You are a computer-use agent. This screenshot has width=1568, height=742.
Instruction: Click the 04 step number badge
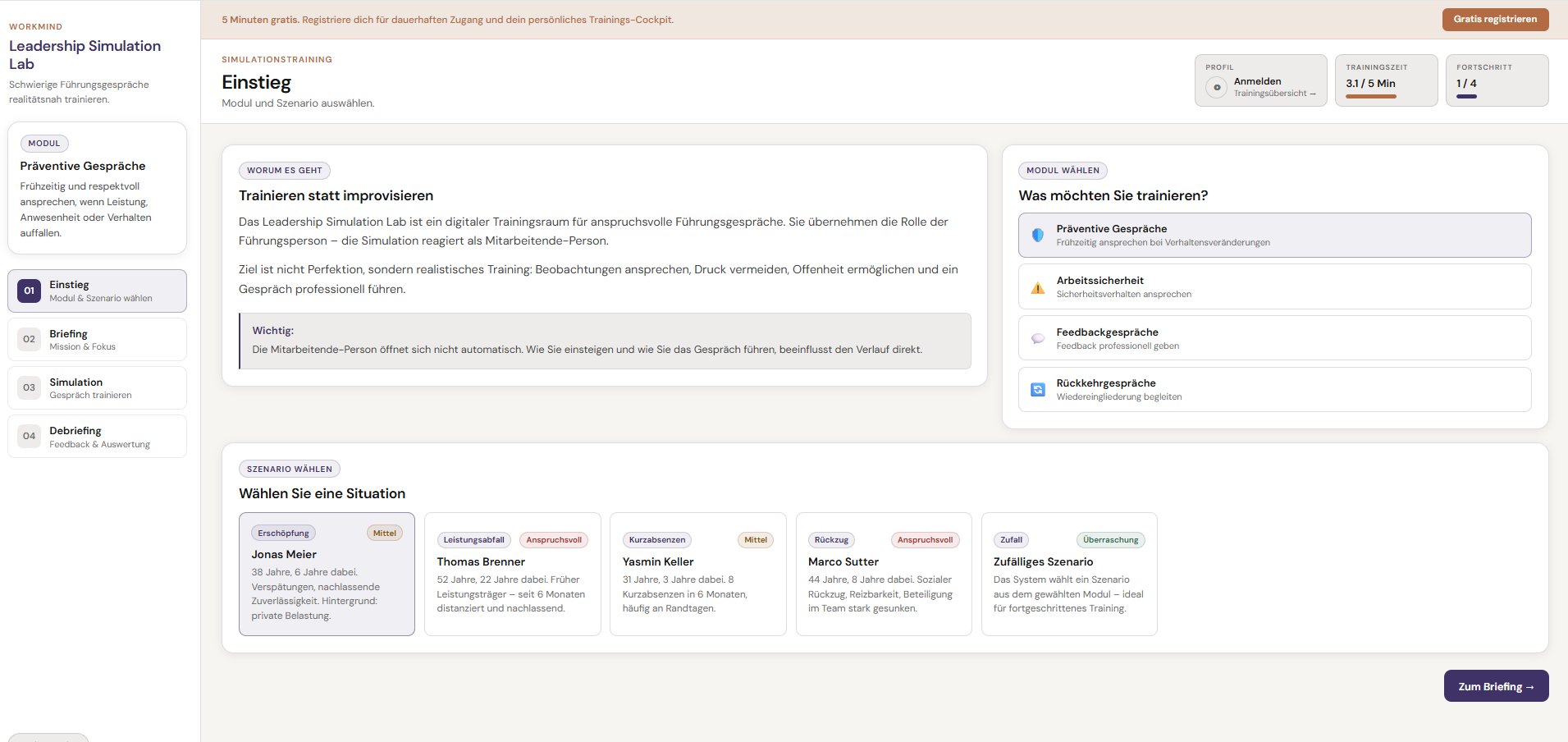[29, 436]
